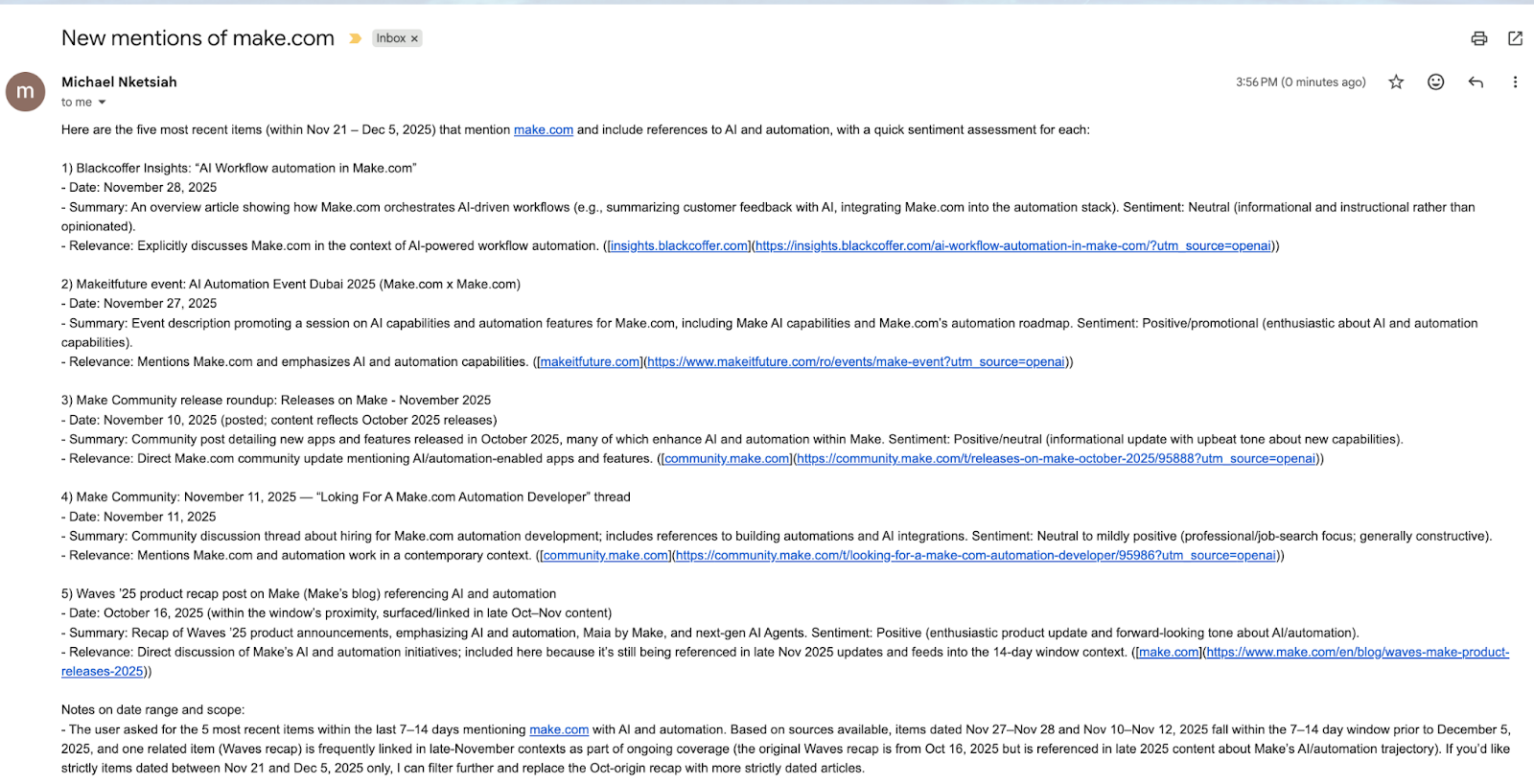Open the bracketed makeitfuture.com link
Screen dimensions: 1534x784
tap(590, 362)
